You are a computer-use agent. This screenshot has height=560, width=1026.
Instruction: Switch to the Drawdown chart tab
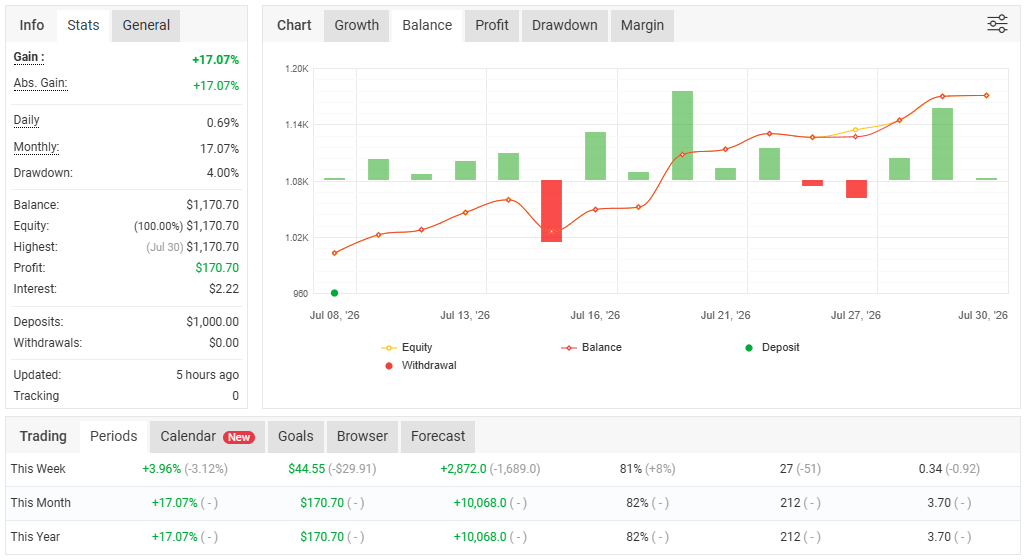click(565, 26)
